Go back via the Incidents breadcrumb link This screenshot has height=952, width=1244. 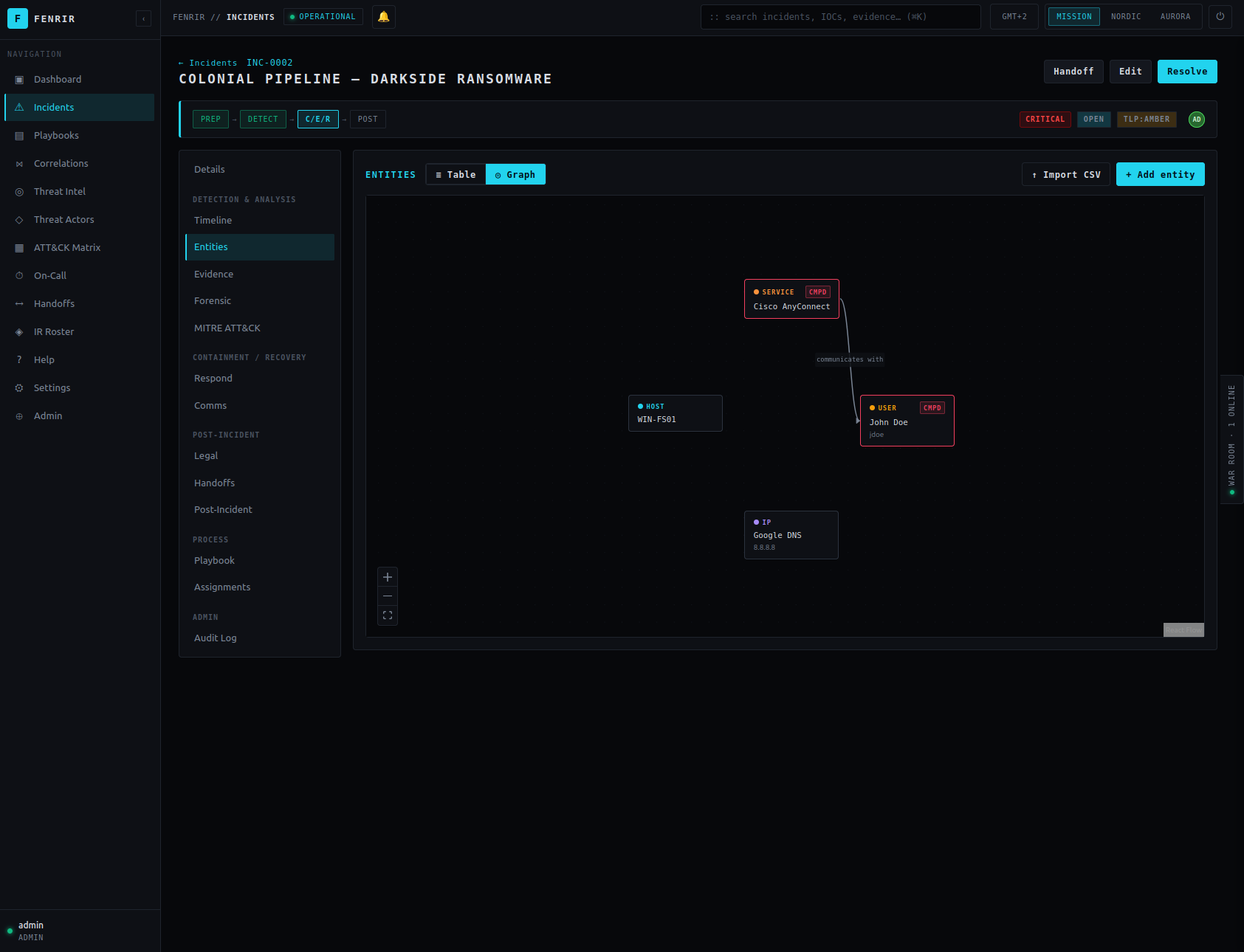(208, 63)
